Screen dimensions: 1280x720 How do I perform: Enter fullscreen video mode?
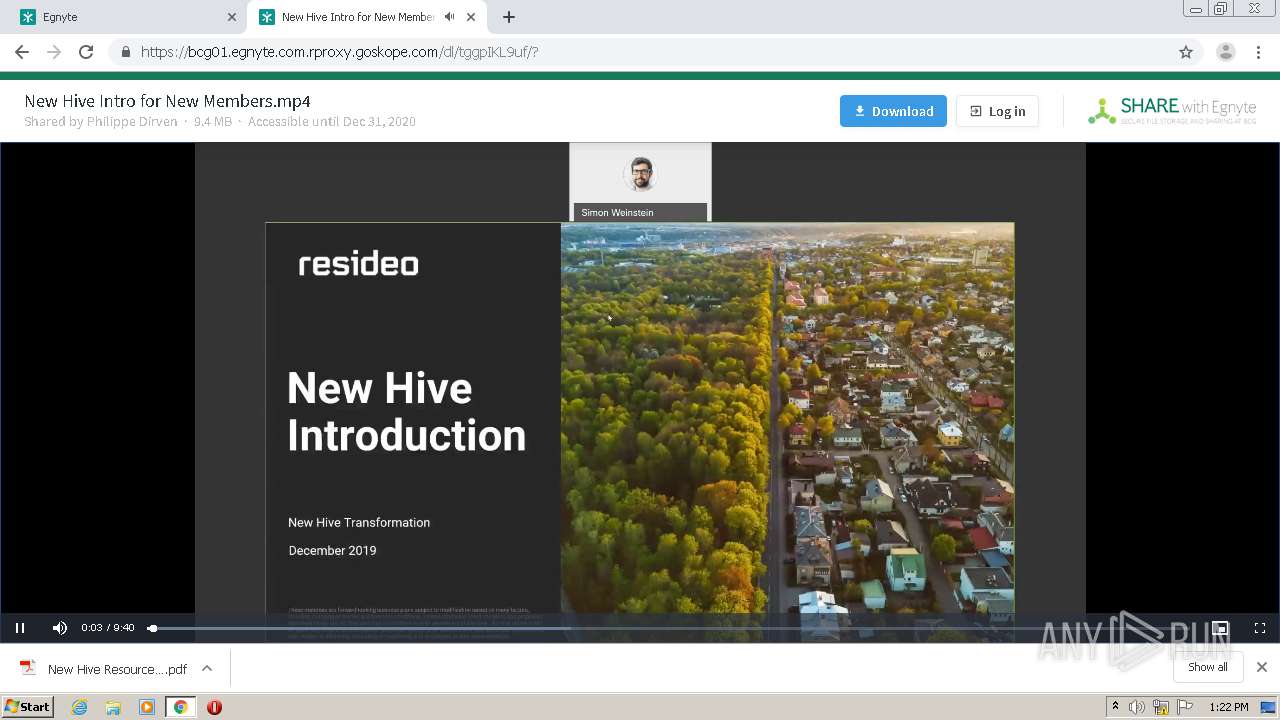pyautogui.click(x=1260, y=628)
